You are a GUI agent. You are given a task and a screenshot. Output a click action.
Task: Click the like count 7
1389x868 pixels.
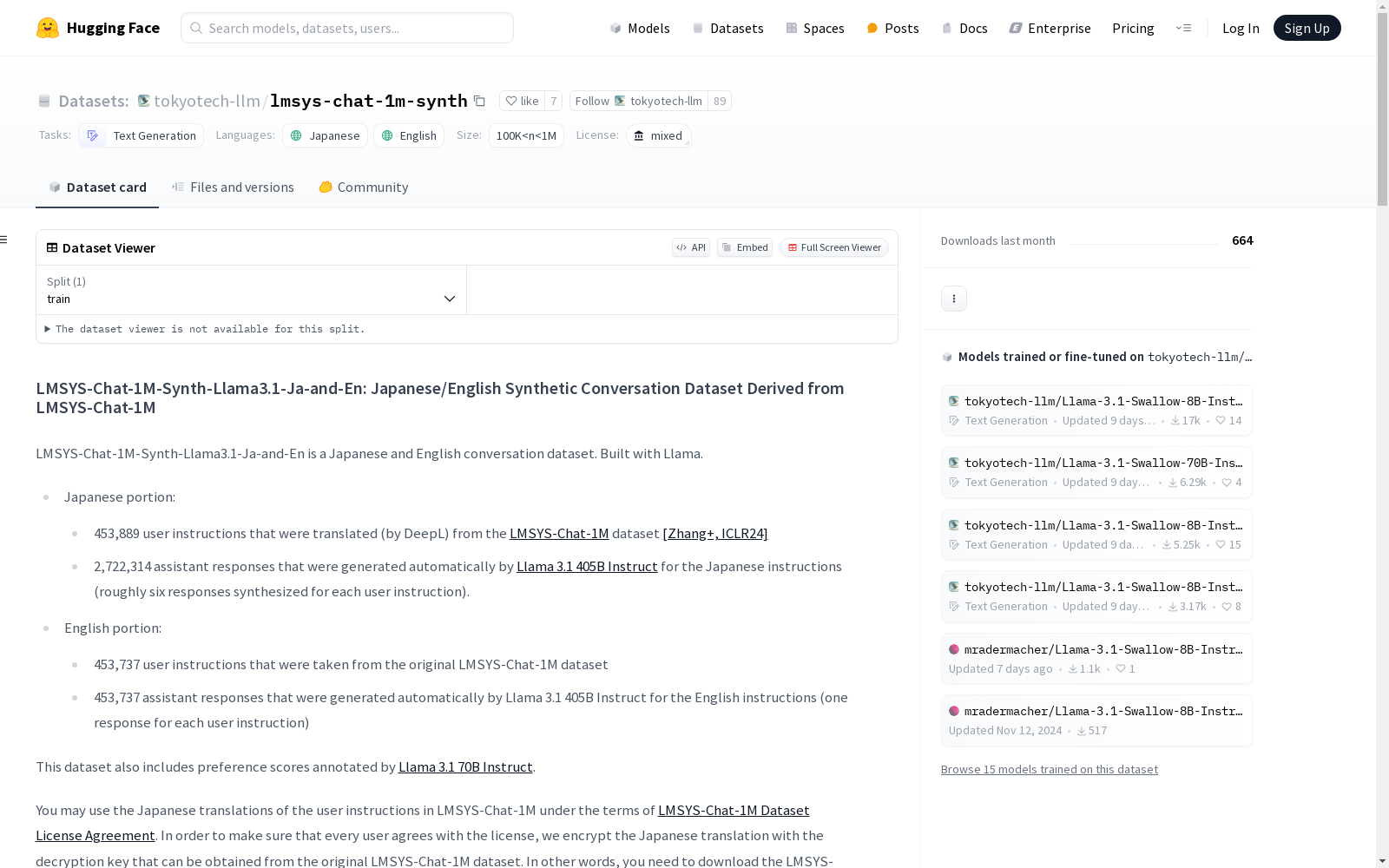(553, 101)
